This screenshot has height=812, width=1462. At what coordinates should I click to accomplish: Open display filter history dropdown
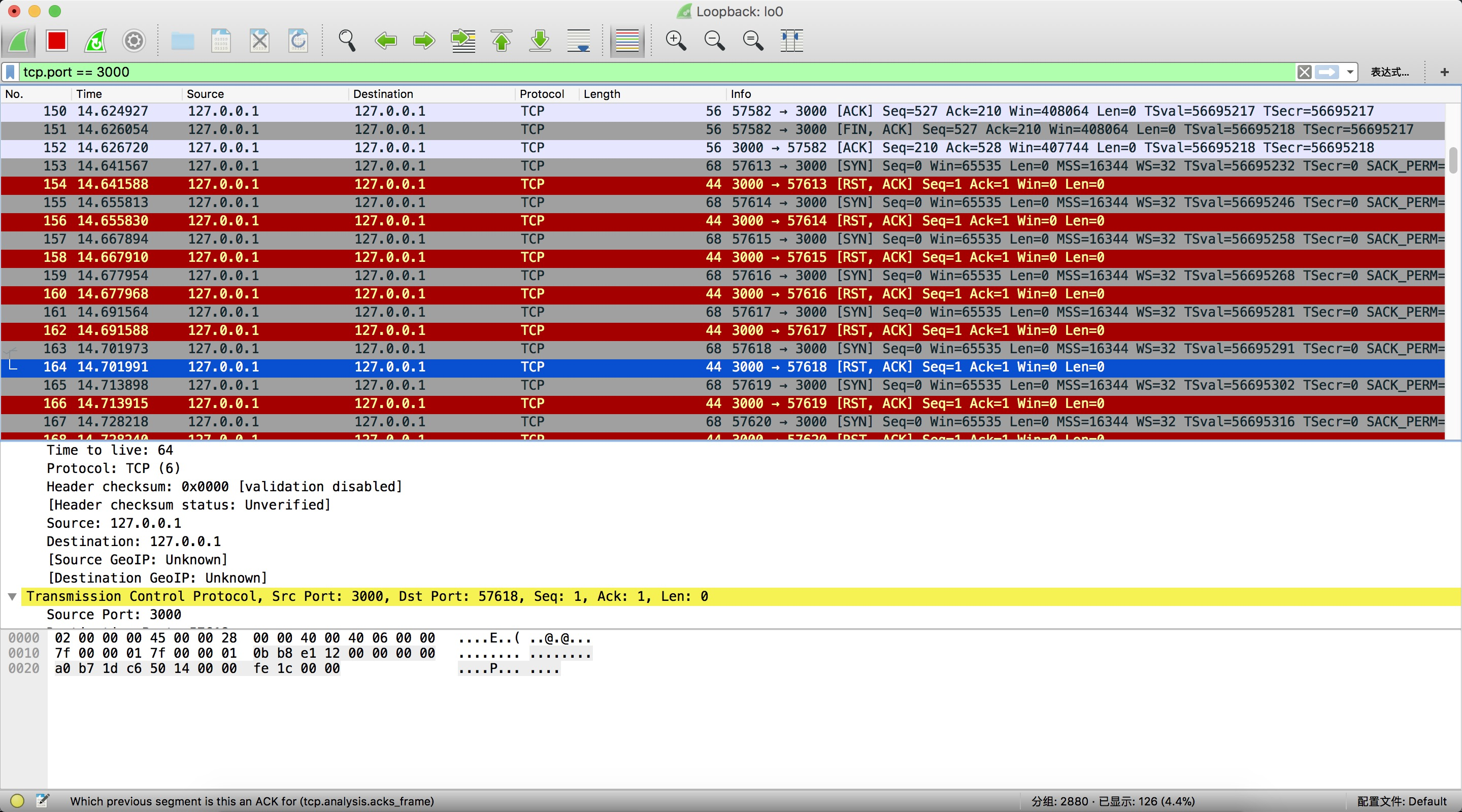click(x=1350, y=72)
